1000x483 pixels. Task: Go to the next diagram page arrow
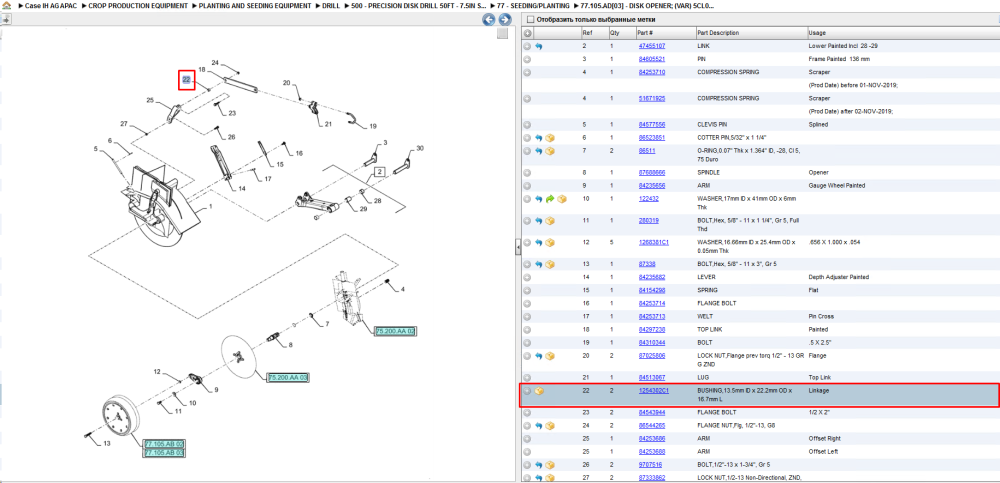tap(504, 20)
